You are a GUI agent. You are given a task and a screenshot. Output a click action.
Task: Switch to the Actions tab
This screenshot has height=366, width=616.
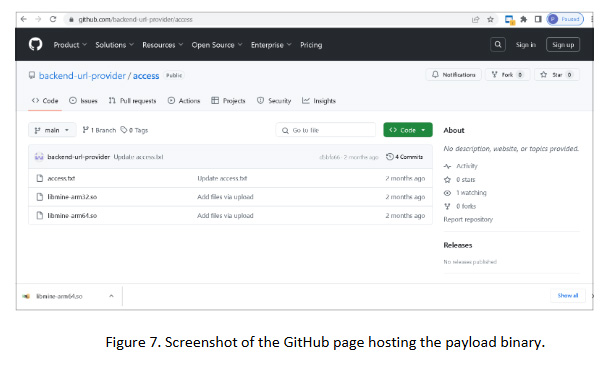coord(183,101)
